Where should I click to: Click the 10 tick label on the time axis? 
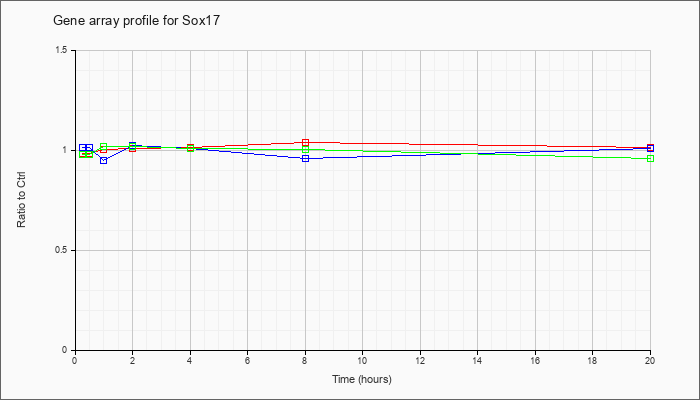pos(362,360)
